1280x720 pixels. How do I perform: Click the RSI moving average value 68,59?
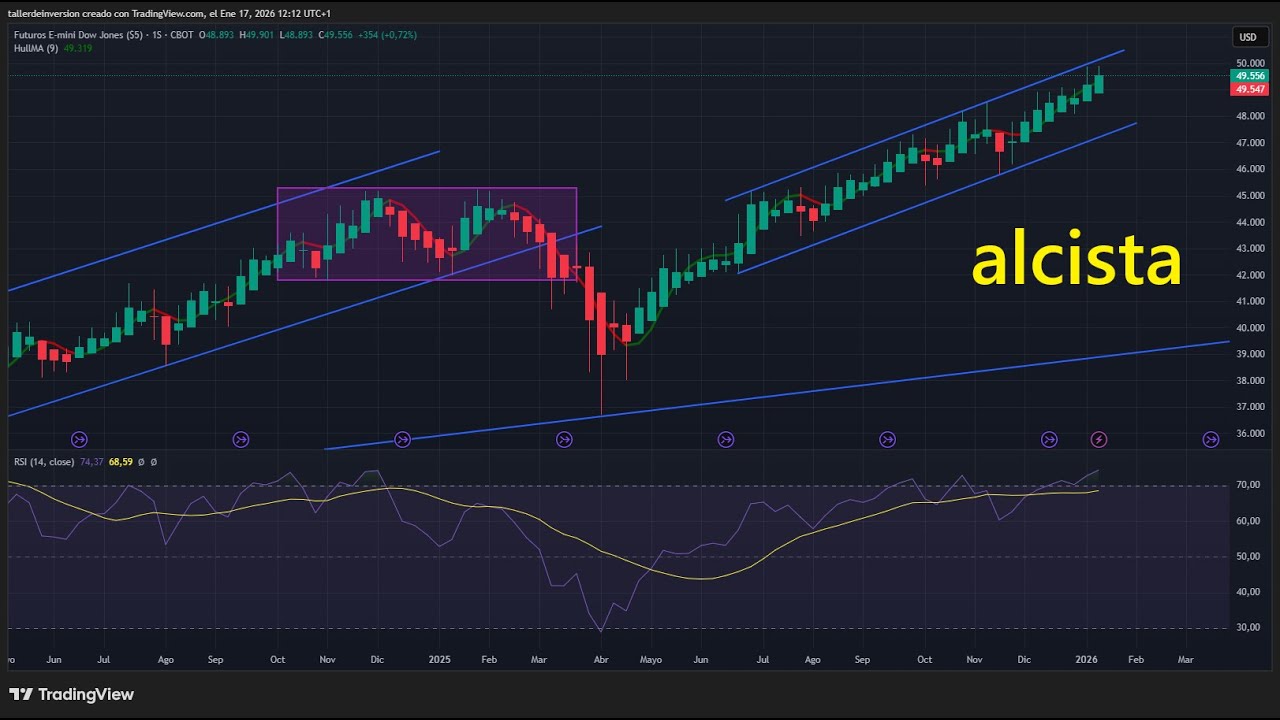click(120, 462)
